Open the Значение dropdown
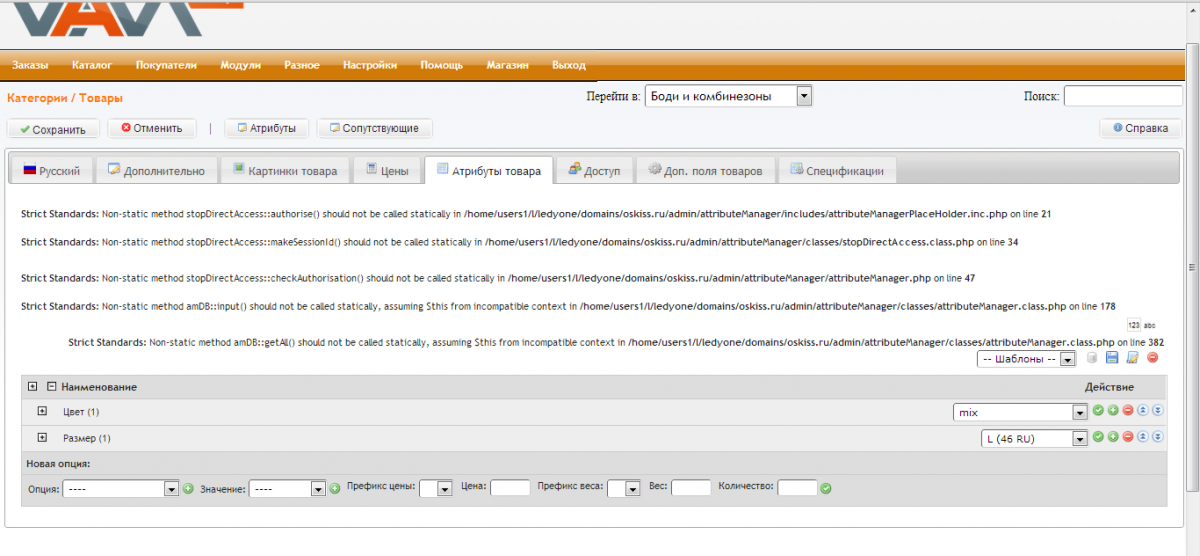Image resolution: width=1200 pixels, height=556 pixels. click(287, 489)
